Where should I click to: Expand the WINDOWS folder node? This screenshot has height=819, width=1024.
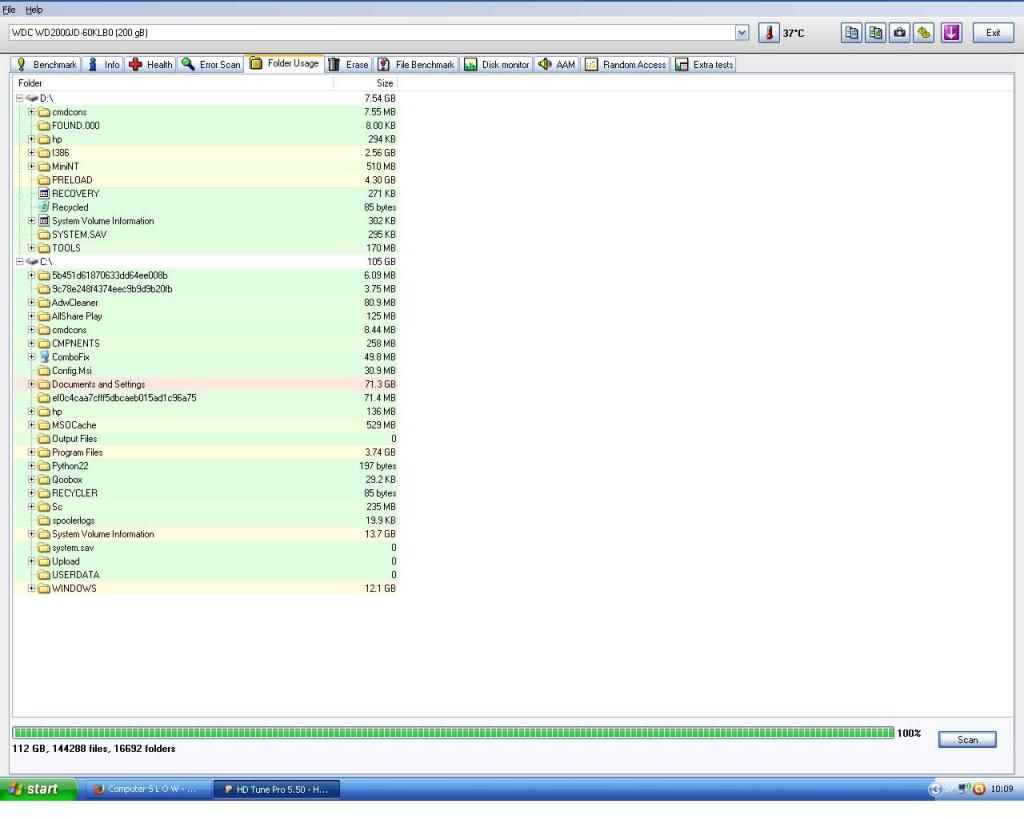coord(32,589)
